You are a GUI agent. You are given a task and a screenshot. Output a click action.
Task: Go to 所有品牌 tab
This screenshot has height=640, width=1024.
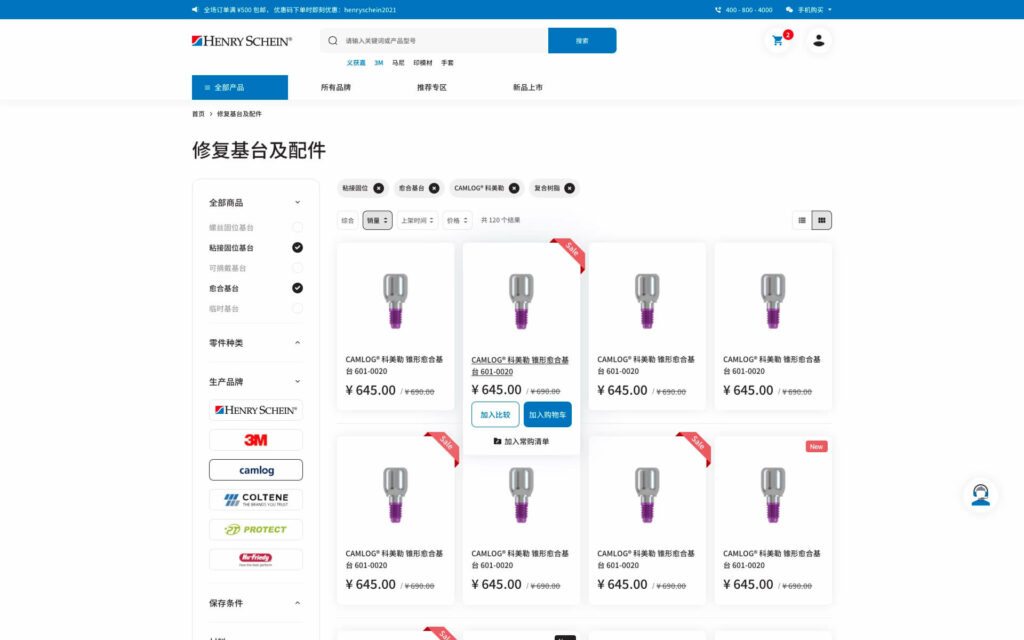tap(336, 88)
